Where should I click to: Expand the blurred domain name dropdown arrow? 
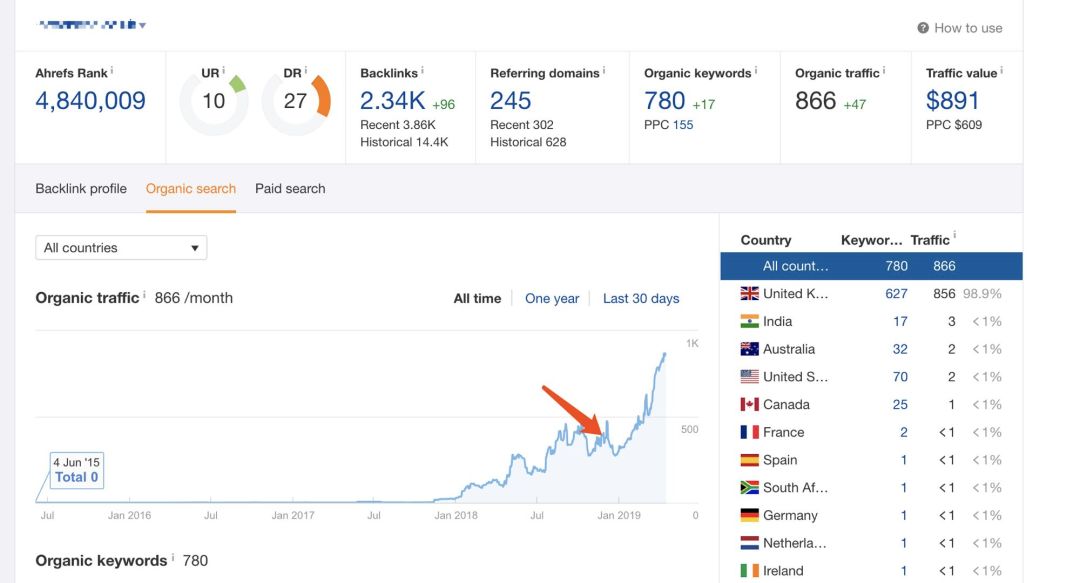click(143, 25)
